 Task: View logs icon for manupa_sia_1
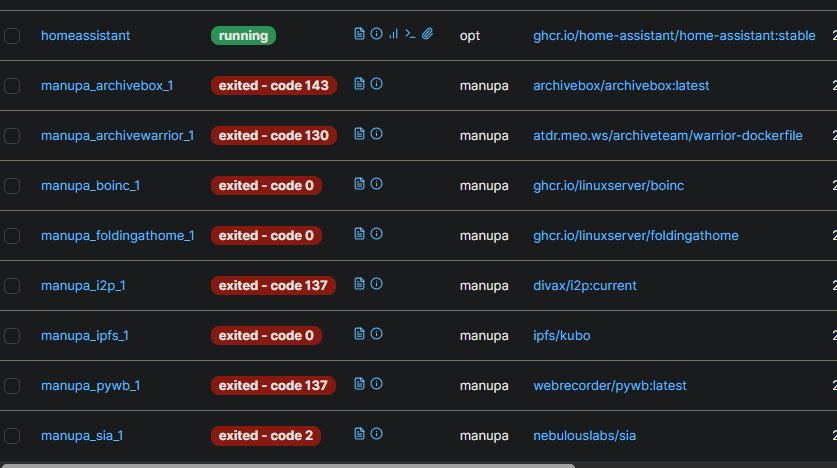(359, 434)
